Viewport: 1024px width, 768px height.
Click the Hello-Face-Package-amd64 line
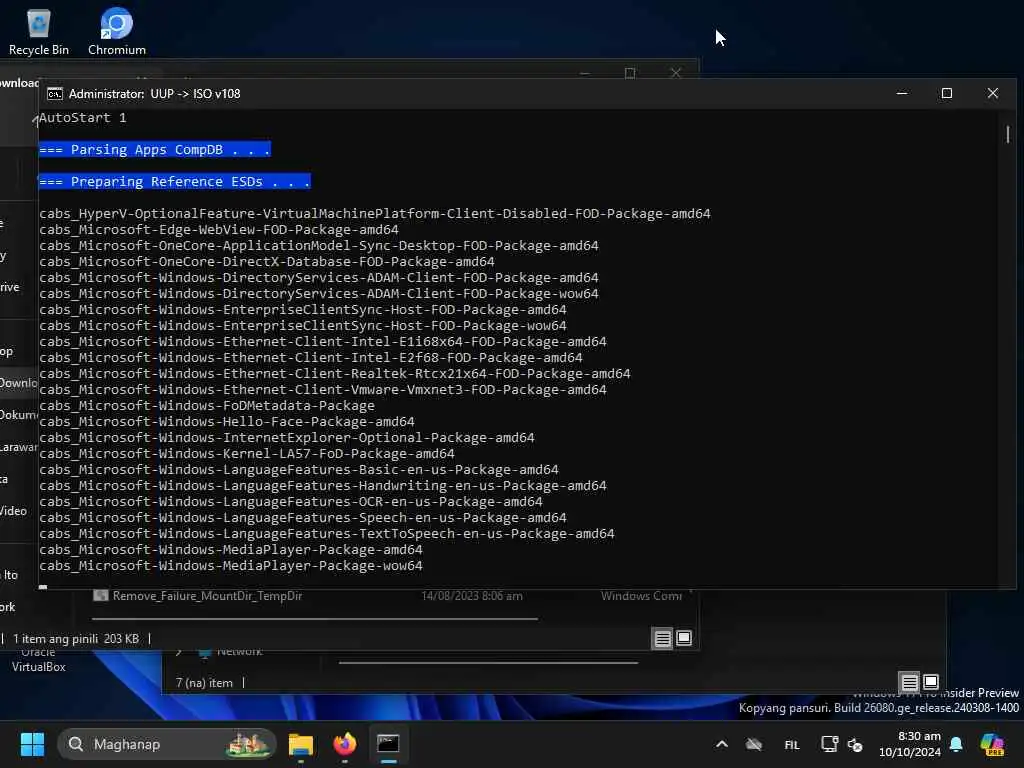227,422
